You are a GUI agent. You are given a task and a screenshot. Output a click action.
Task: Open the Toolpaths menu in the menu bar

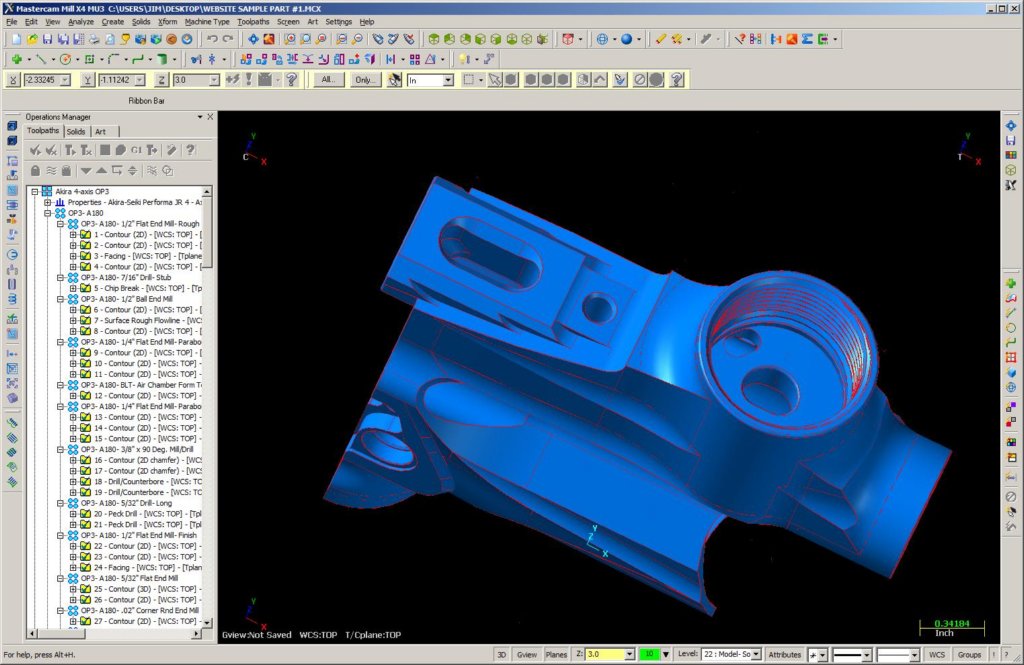[x=253, y=22]
